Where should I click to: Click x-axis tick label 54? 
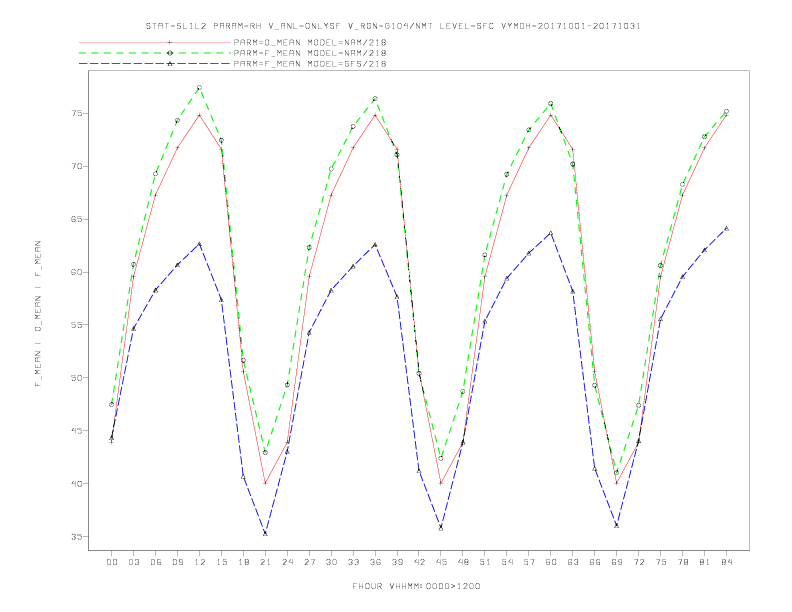point(507,562)
